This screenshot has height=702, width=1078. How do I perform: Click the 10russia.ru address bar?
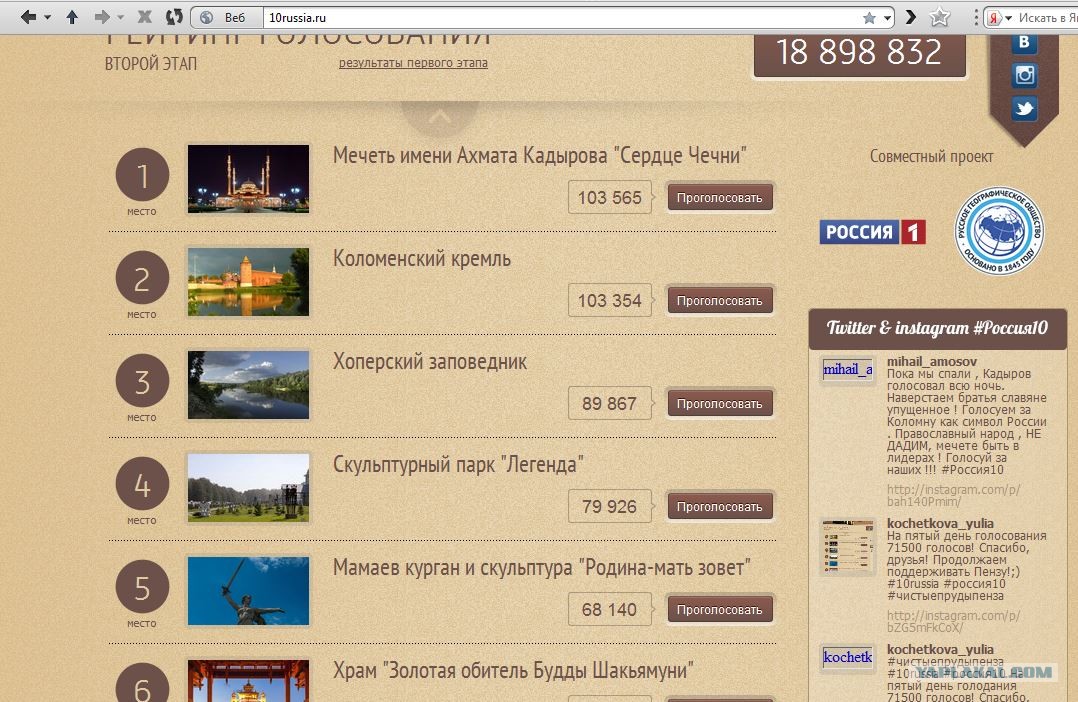pyautogui.click(x=560, y=17)
